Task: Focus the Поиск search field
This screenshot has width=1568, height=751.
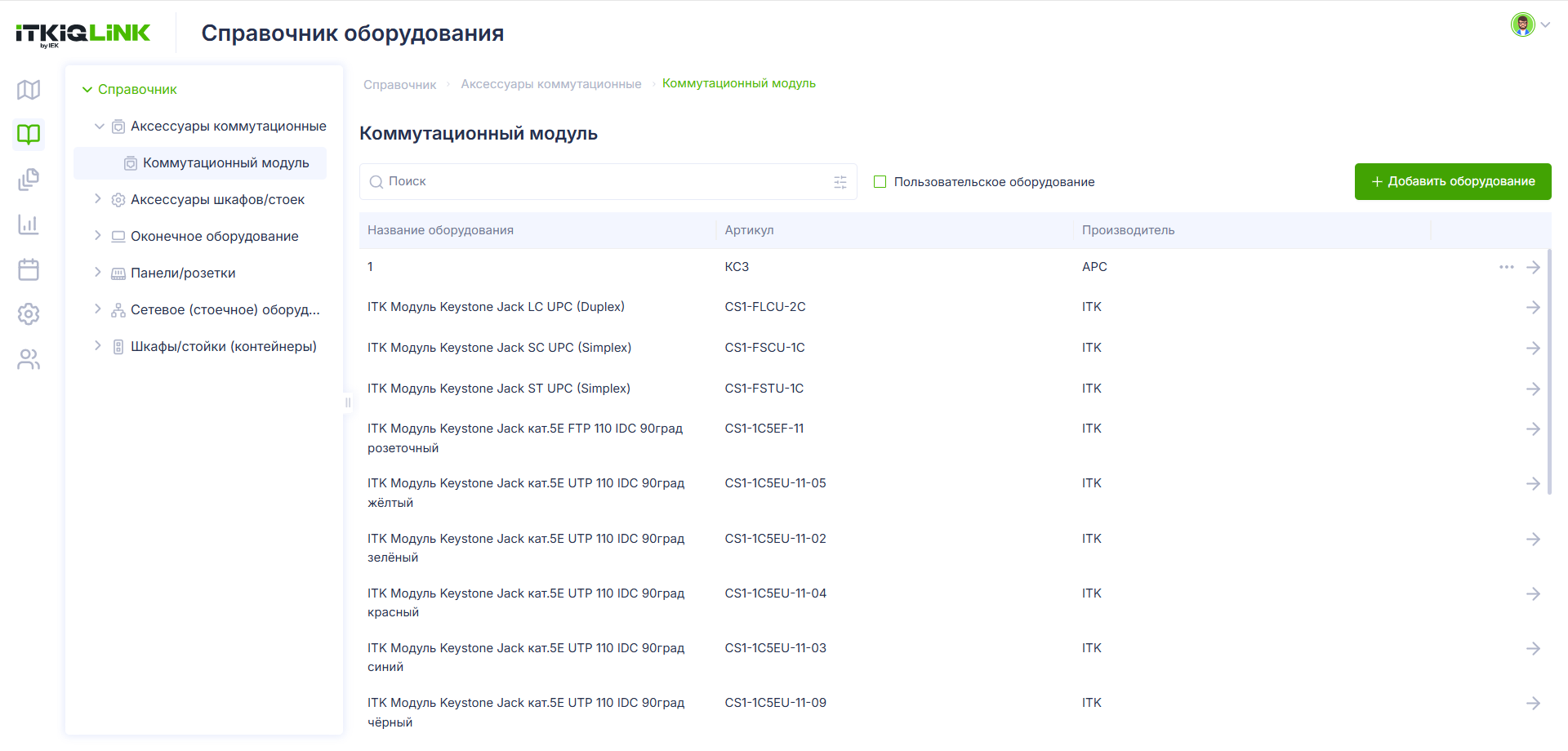Action: point(608,182)
